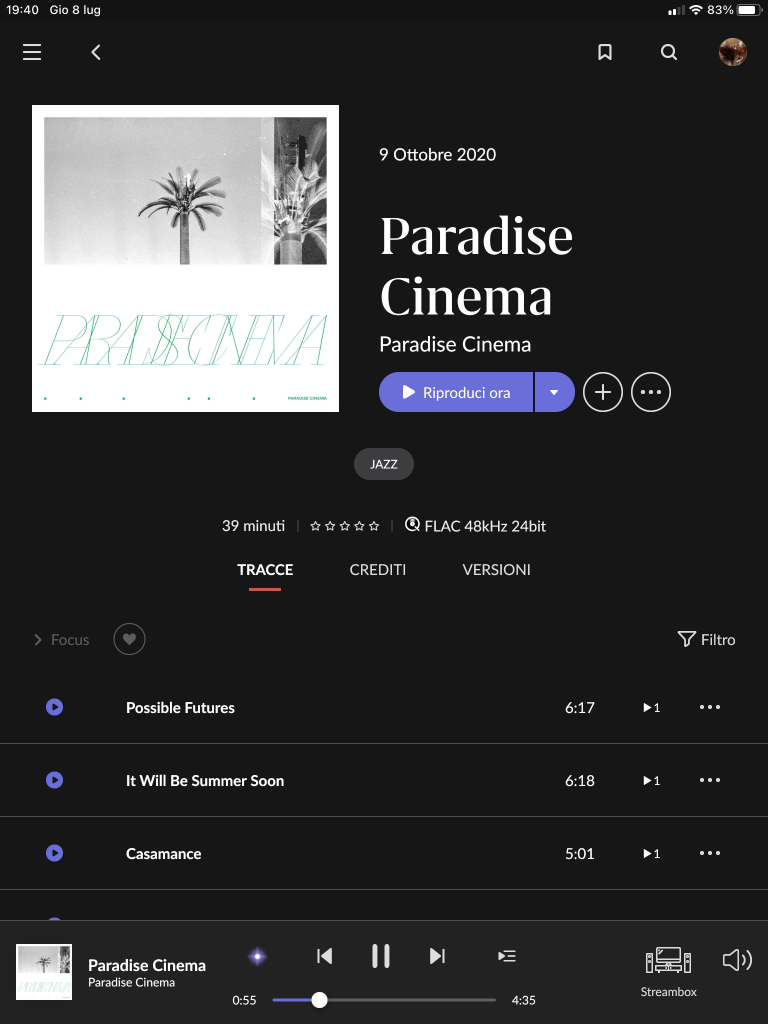Click the Wi-Fi icon in status bar

[x=696, y=10]
